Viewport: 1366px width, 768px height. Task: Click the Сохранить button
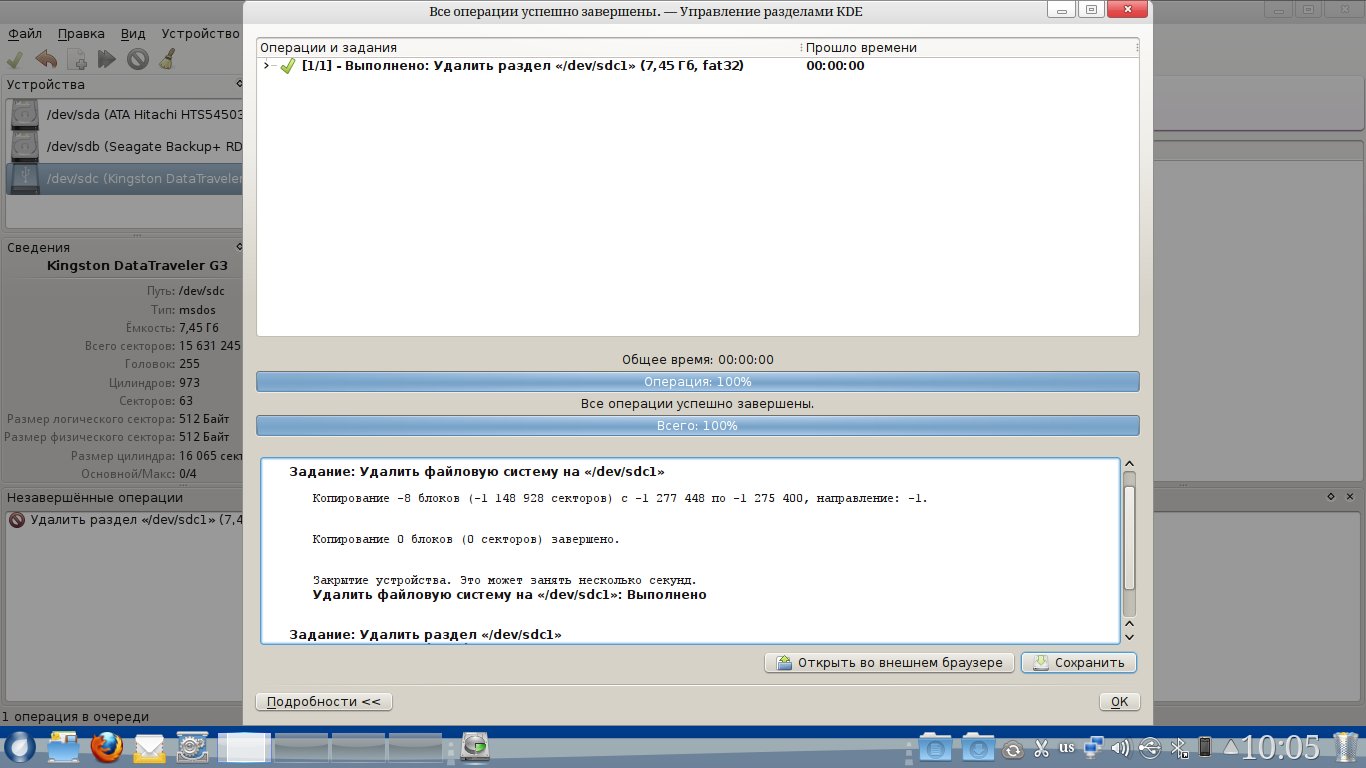1079,663
